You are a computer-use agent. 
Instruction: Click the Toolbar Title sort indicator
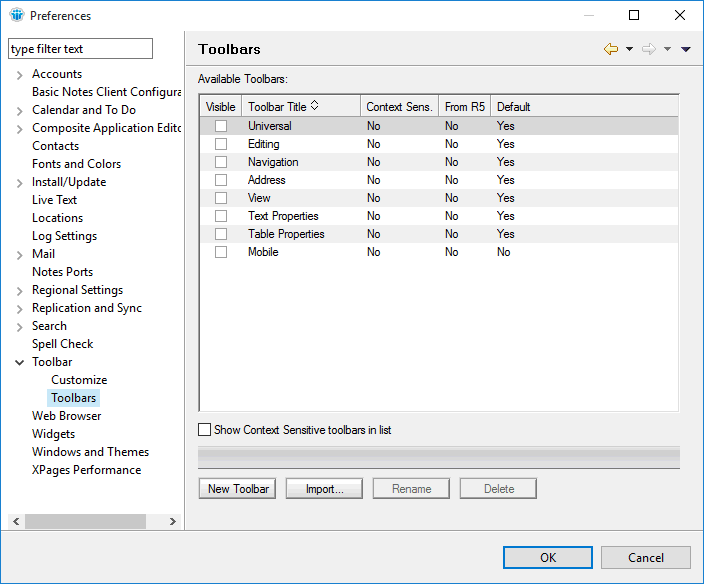[x=315, y=106]
